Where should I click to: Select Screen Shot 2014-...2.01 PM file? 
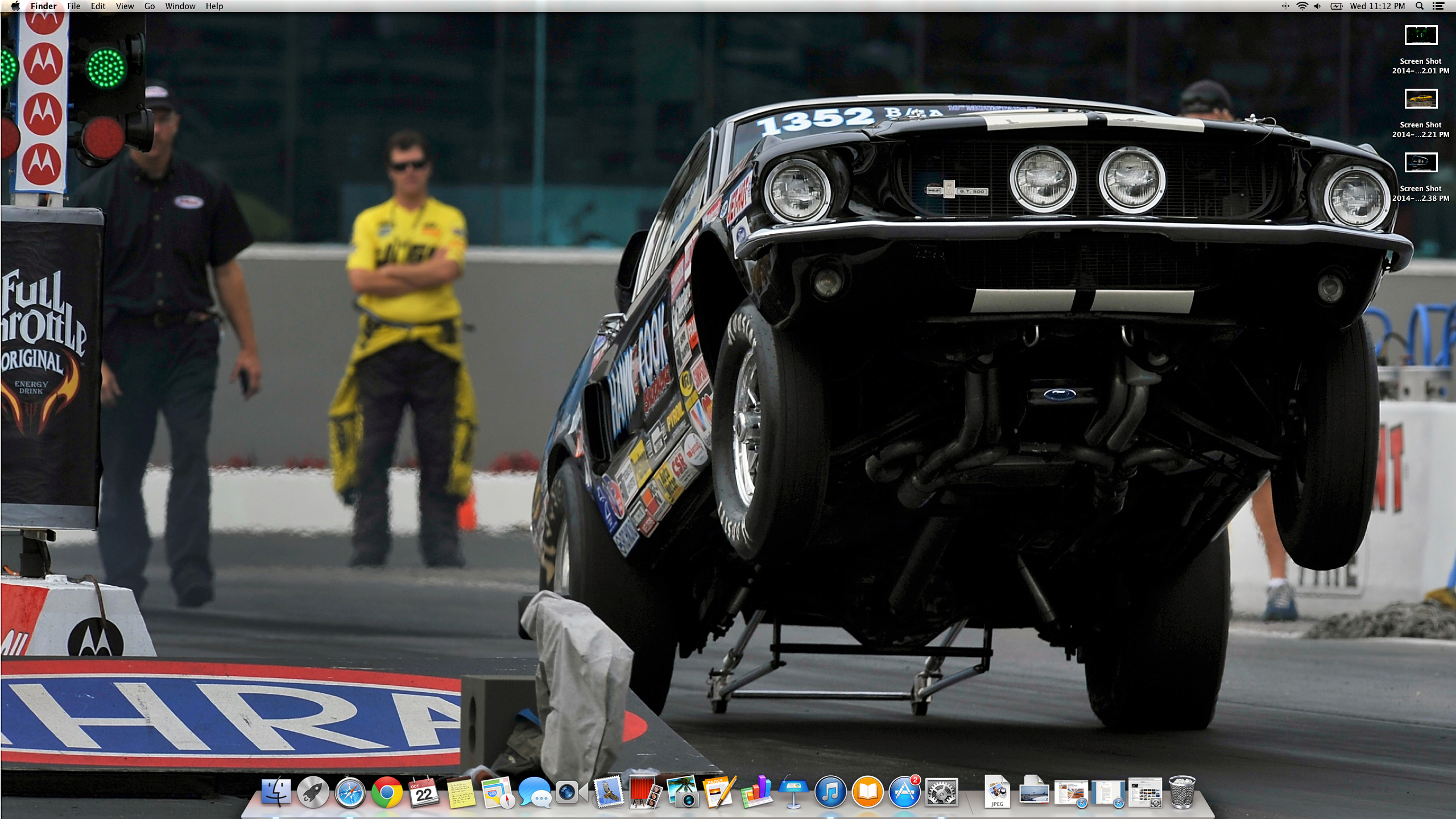[1421, 50]
